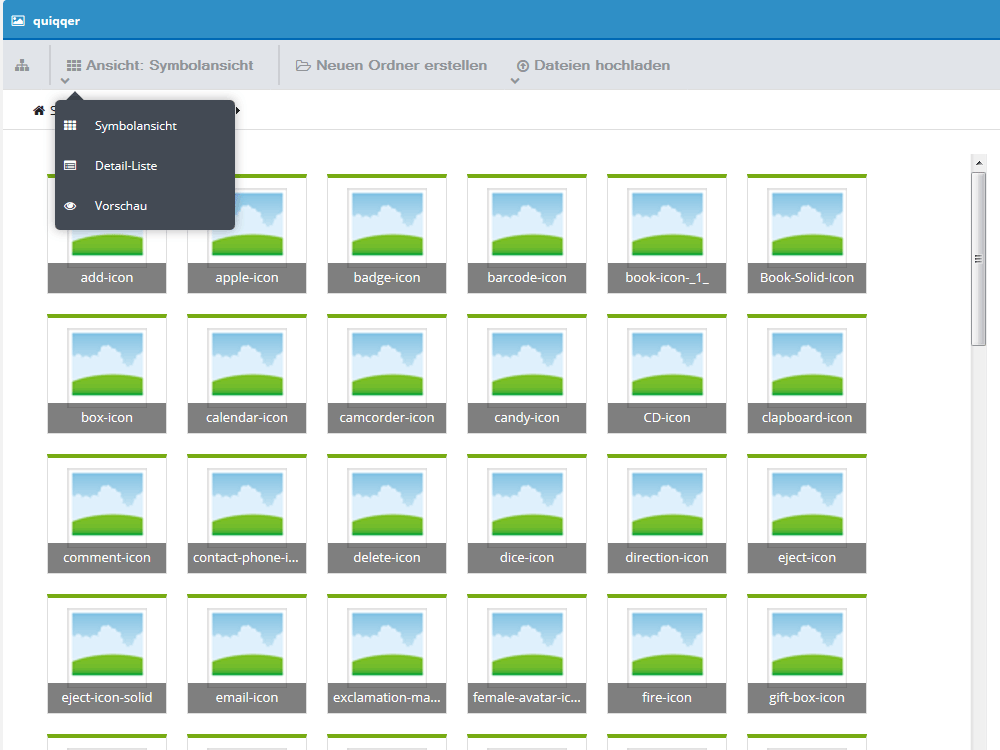Click Dateien hochladen upload button
Screen dimensions: 1000x750
click(x=593, y=65)
